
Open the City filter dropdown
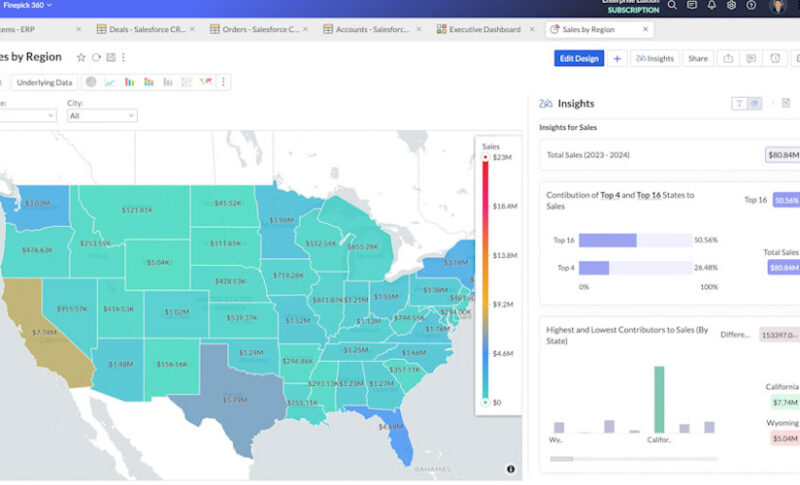coord(102,116)
